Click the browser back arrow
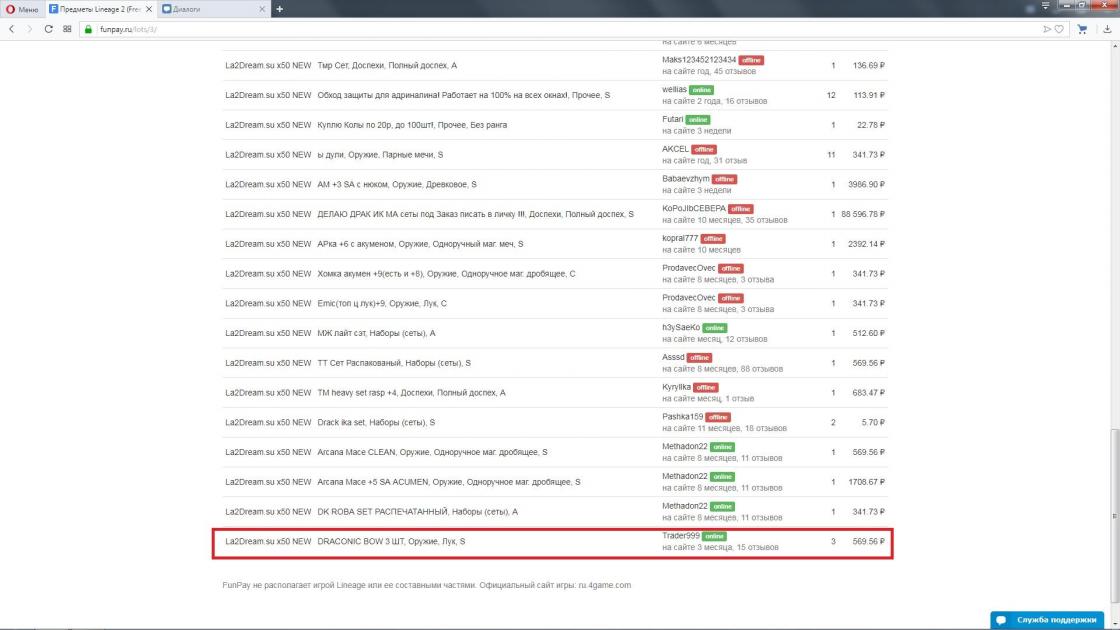Screen dimensions: 1120x630 tap(12, 29)
